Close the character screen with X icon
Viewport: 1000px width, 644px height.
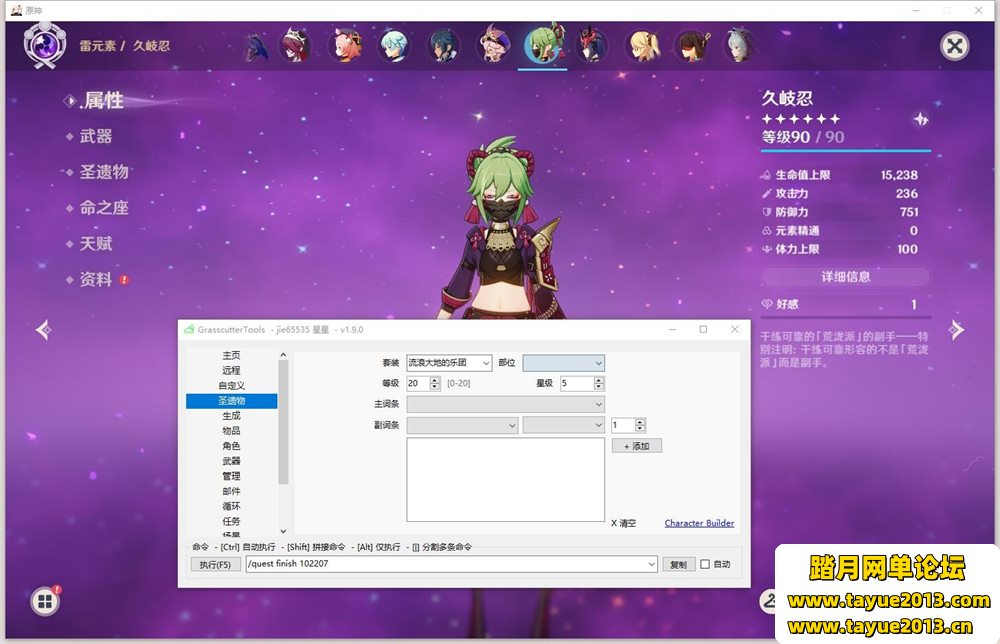click(955, 46)
